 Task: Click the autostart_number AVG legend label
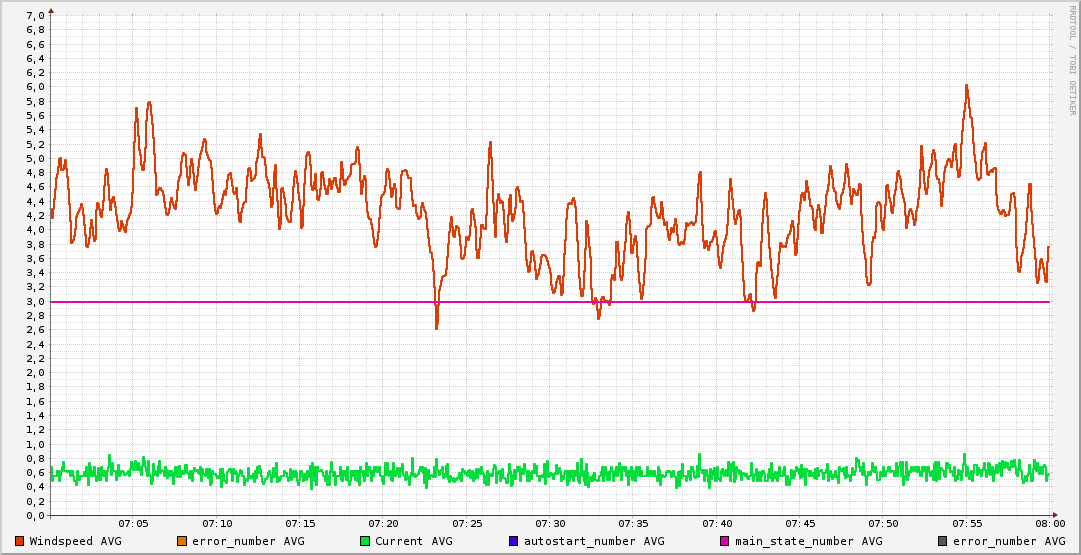[593, 541]
